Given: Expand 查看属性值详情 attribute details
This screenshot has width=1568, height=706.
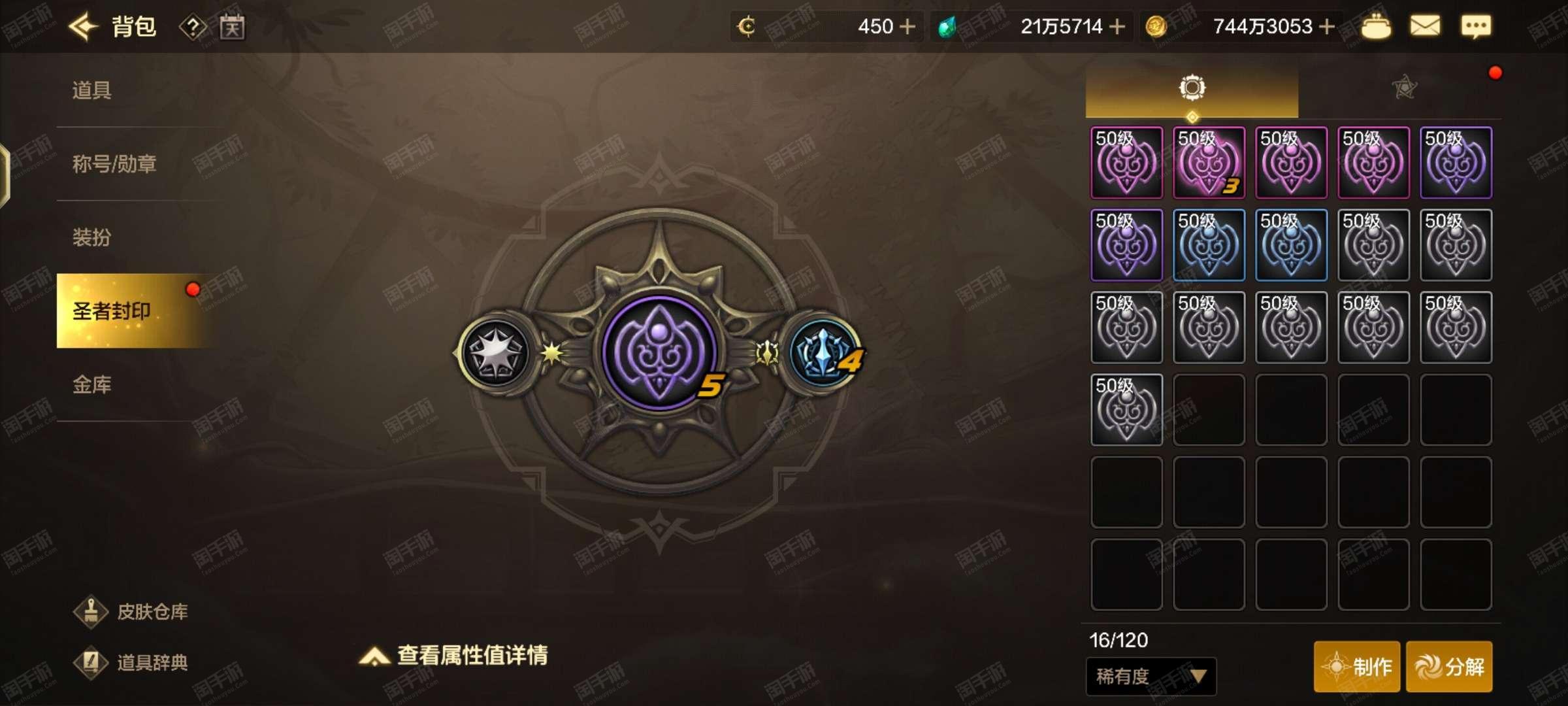Looking at the screenshot, I should click(453, 655).
